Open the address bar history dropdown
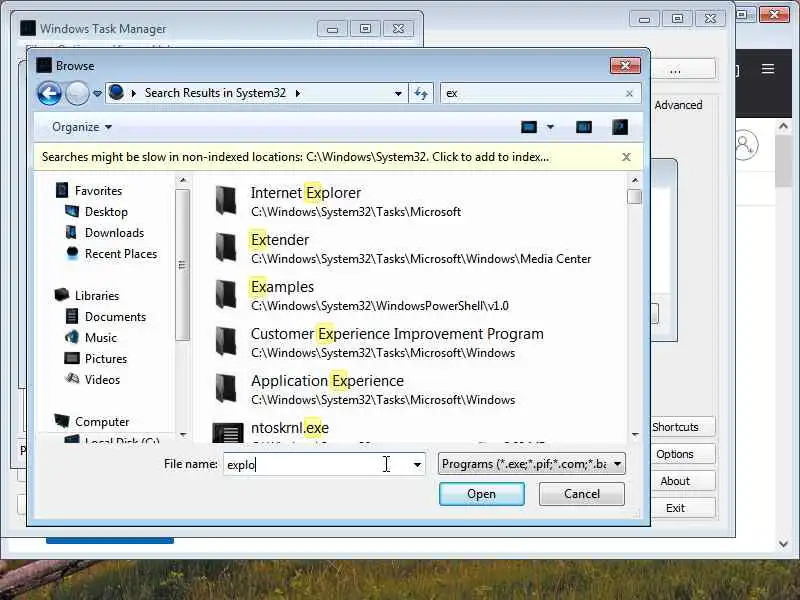800x600 pixels. pos(398,93)
